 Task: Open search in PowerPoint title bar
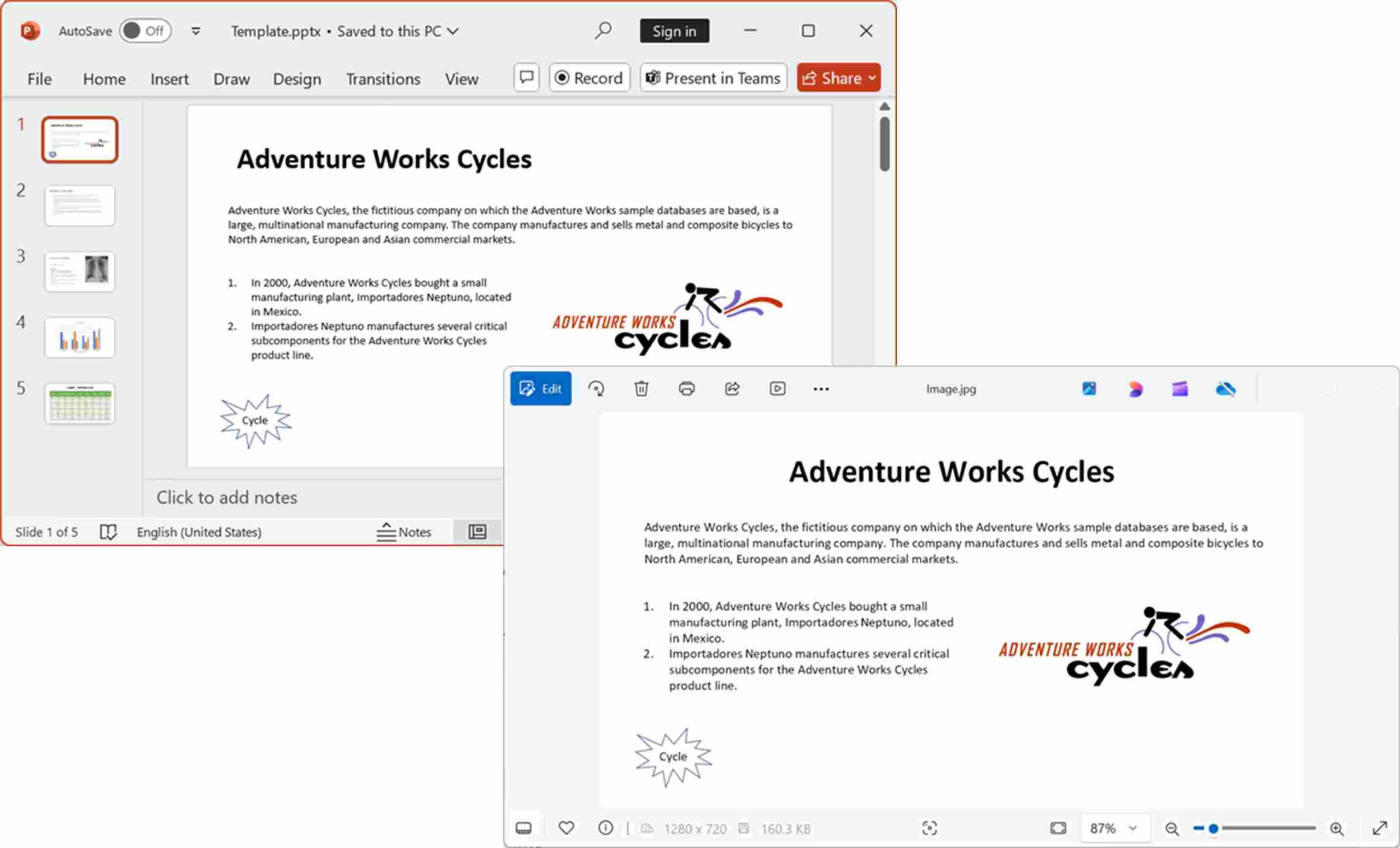[x=603, y=30]
